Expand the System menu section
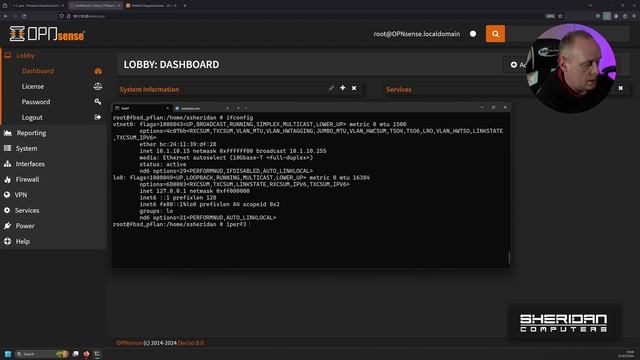640x360 pixels. pyautogui.click(x=26, y=149)
